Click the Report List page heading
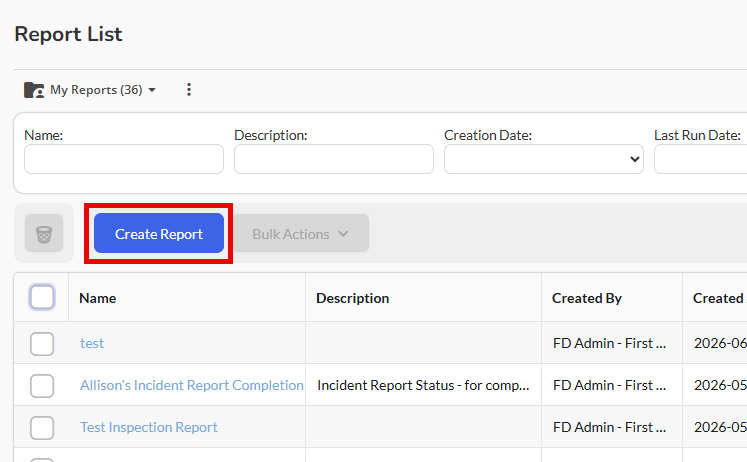 tap(68, 34)
